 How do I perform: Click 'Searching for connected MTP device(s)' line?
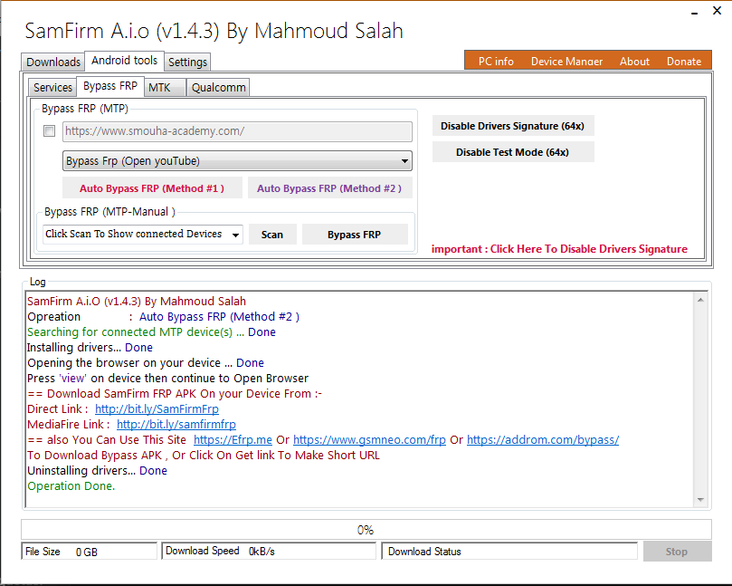[151, 332]
